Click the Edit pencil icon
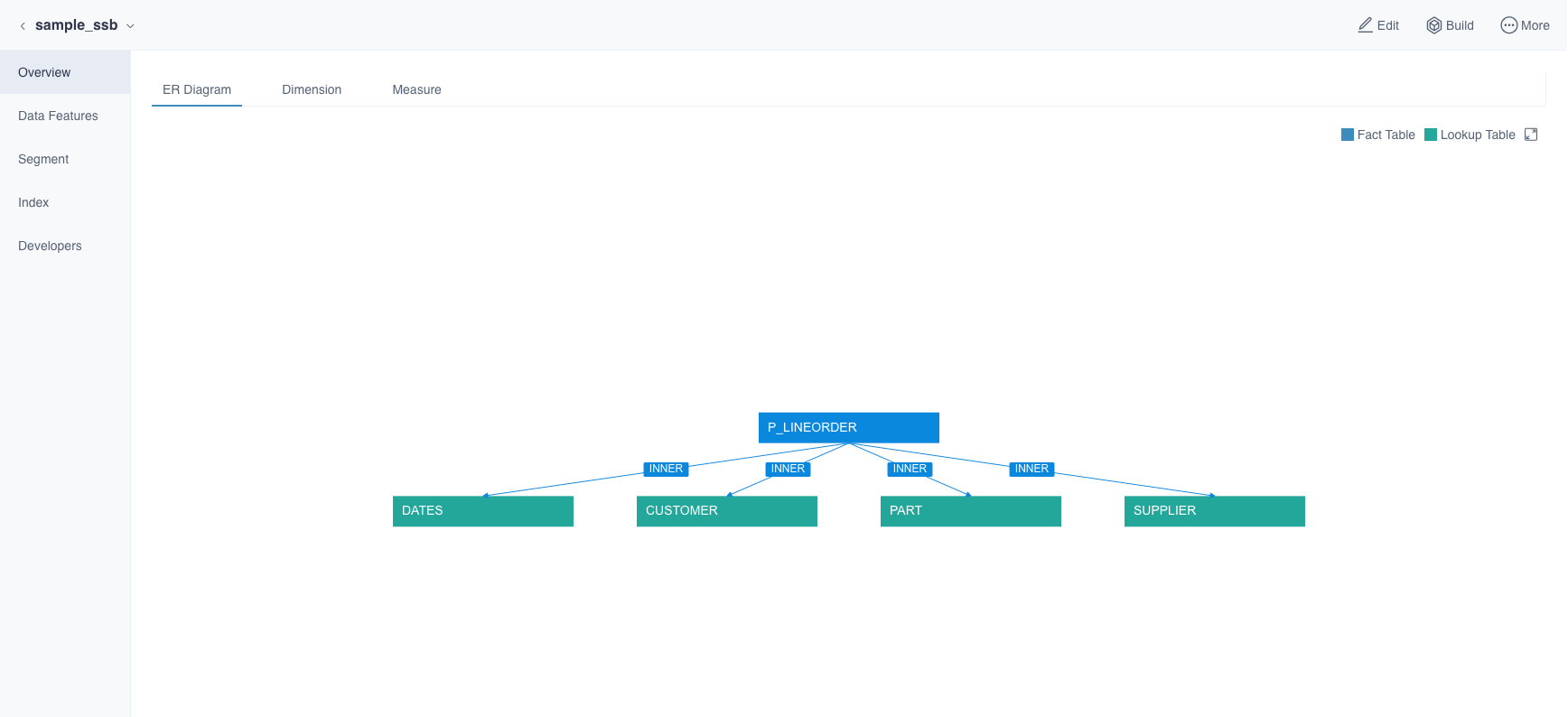Image resolution: width=1568 pixels, height=717 pixels. (1365, 25)
